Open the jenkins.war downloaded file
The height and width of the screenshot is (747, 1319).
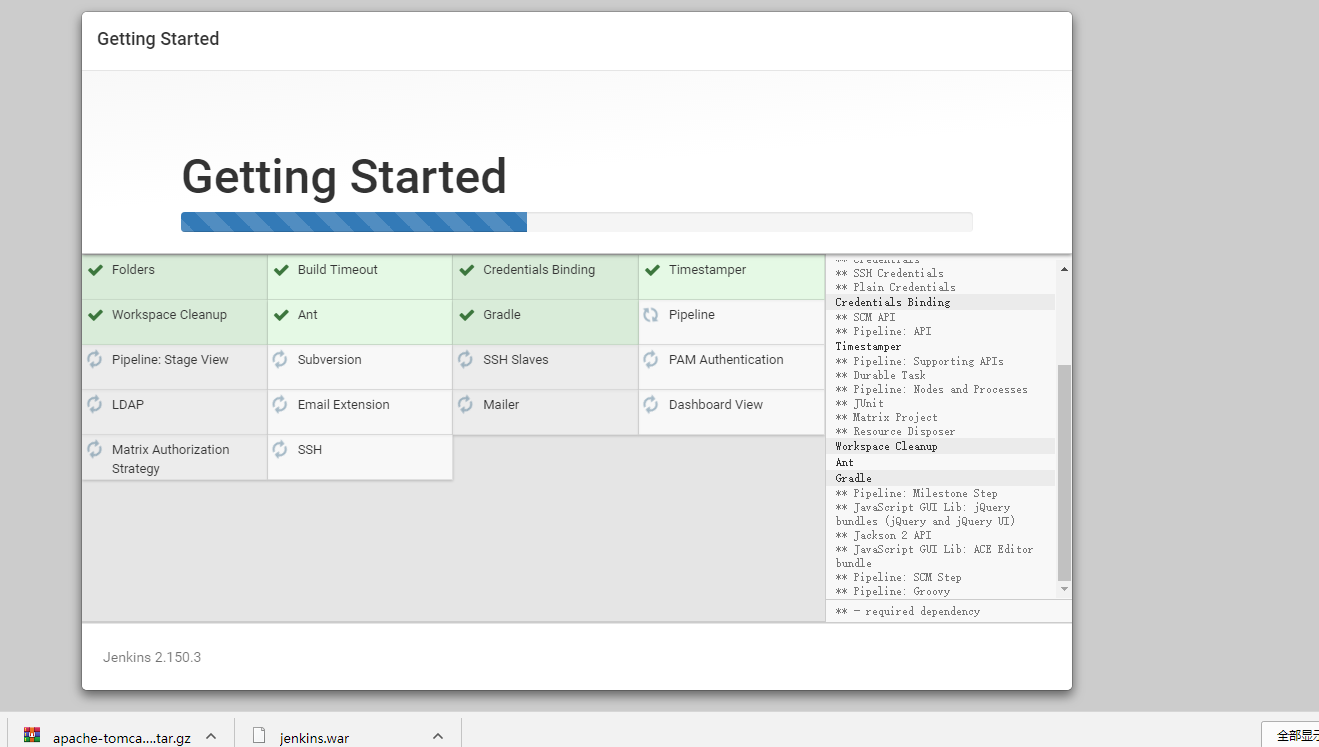click(x=314, y=738)
